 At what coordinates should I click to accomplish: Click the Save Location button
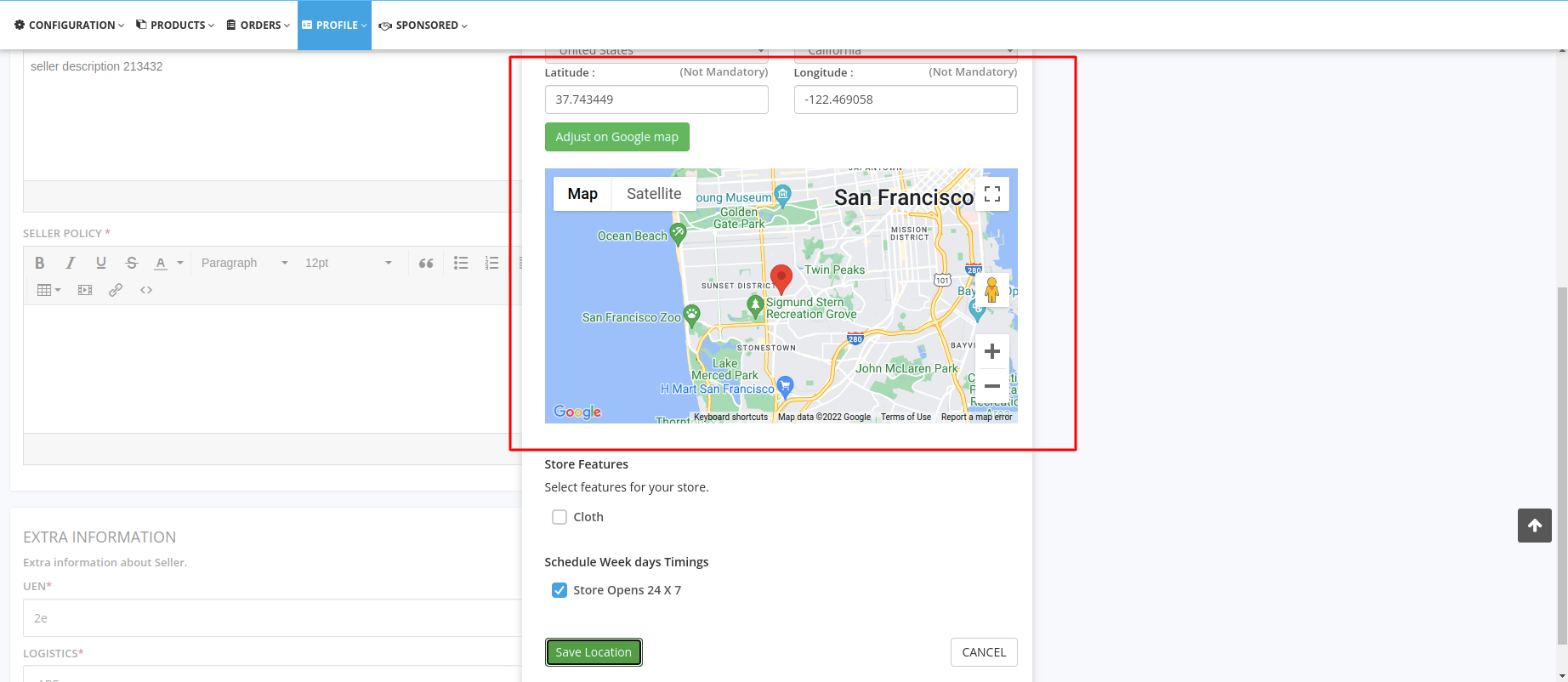coord(594,652)
